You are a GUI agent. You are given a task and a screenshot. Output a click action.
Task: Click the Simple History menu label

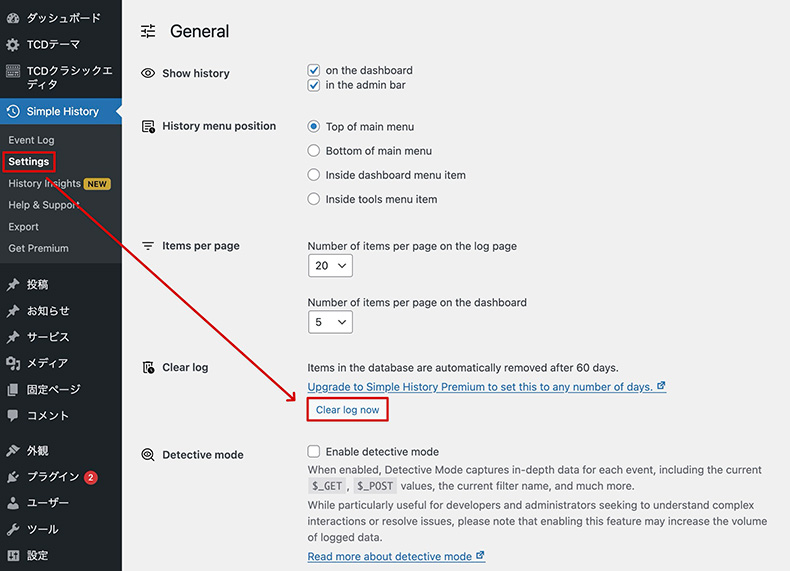(62, 111)
